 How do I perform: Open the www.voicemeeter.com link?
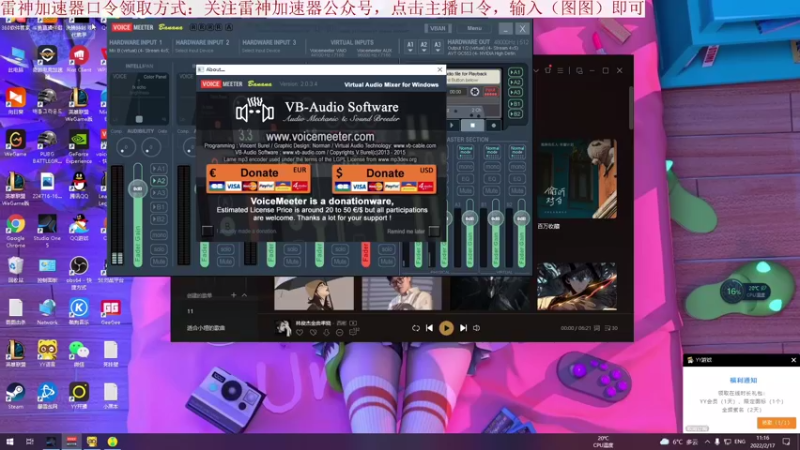click(320, 137)
